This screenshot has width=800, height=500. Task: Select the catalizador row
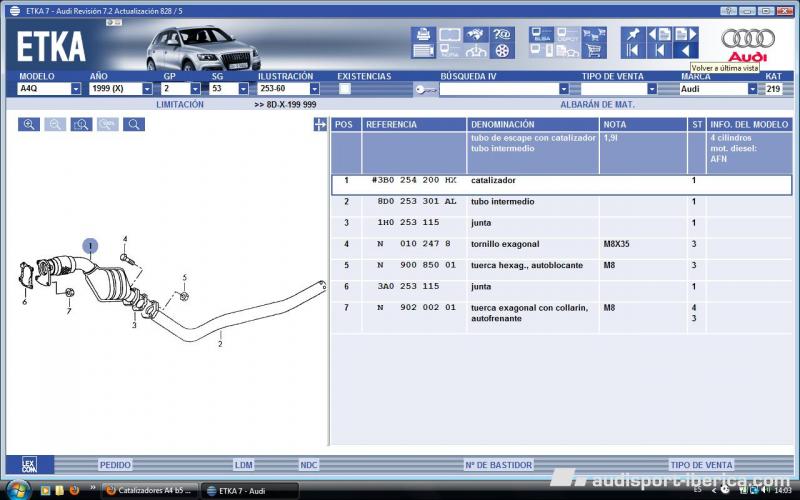[562, 185]
